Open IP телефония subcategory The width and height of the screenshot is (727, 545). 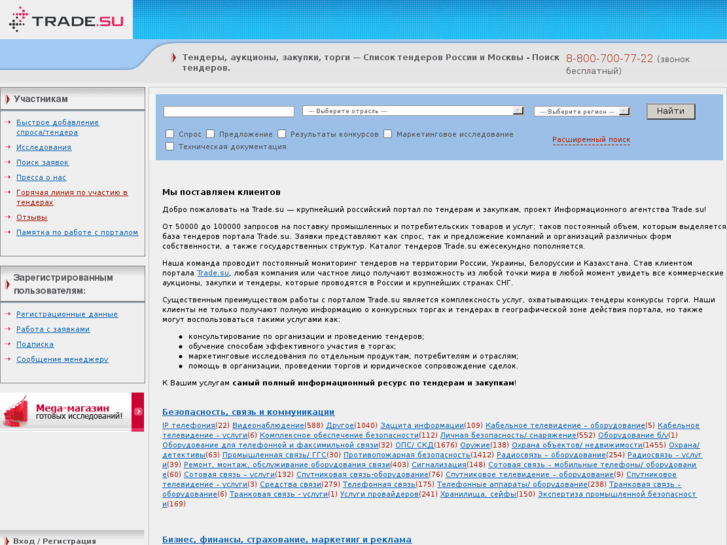pos(189,425)
